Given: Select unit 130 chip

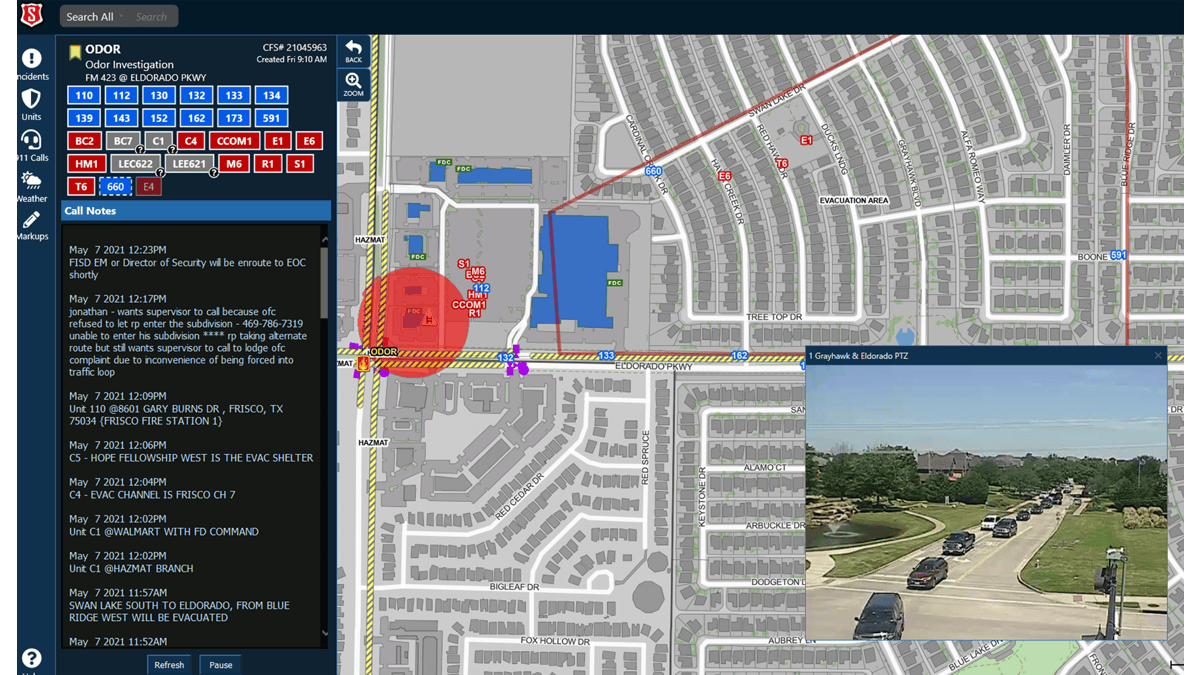Looking at the screenshot, I should 159,96.
